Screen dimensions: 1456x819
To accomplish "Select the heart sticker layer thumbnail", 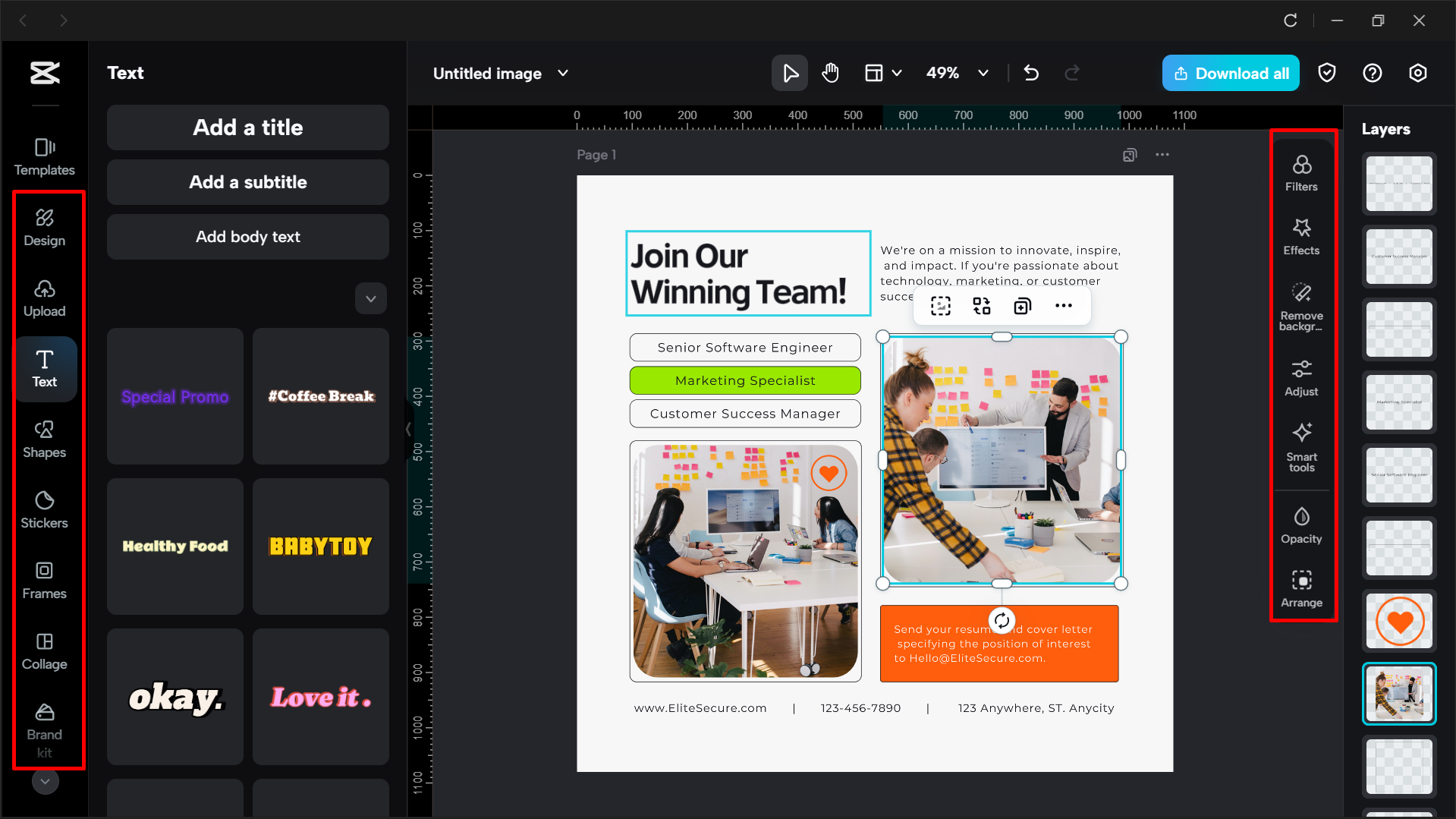I will point(1398,621).
